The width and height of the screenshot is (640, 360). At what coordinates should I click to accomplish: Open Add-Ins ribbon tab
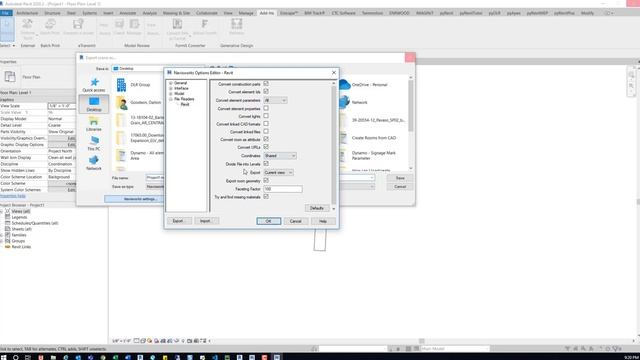pyautogui.click(x=267, y=13)
